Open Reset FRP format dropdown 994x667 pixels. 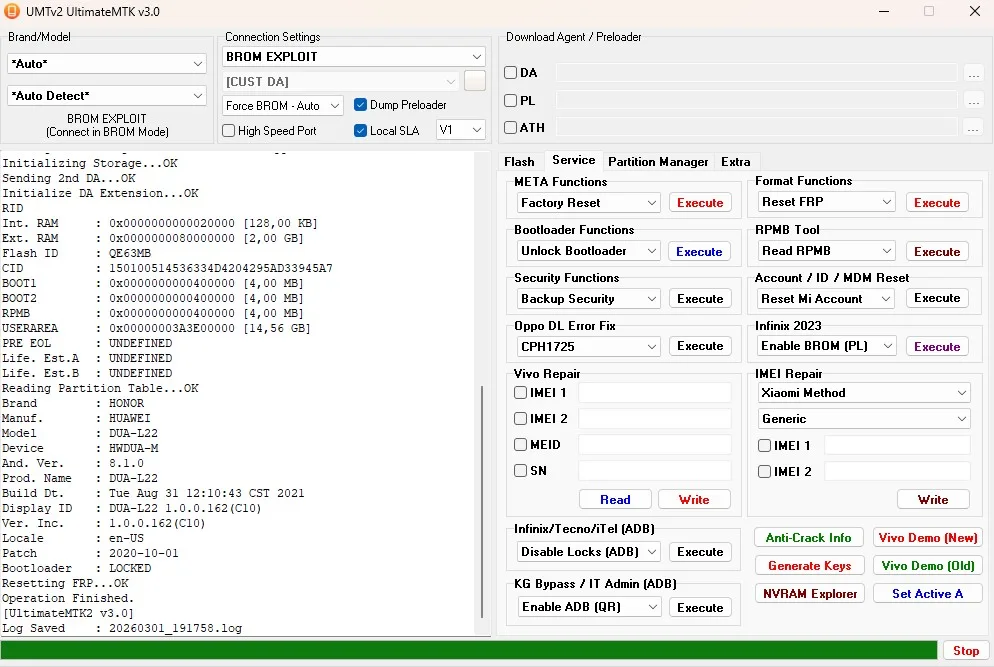(827, 202)
